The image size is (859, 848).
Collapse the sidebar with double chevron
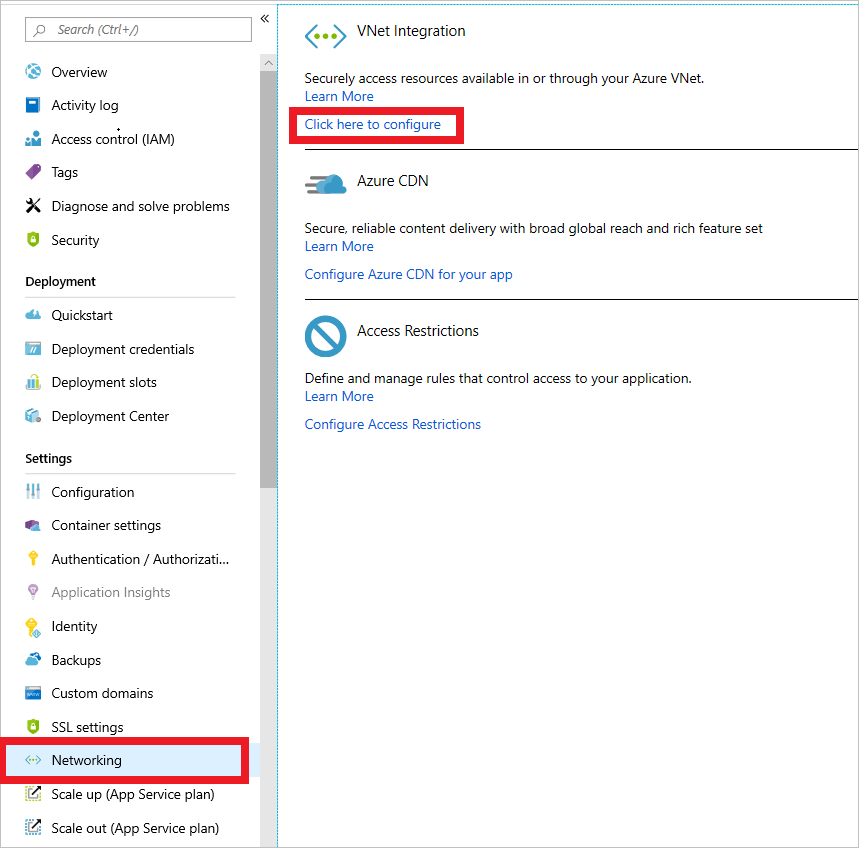pos(265,19)
